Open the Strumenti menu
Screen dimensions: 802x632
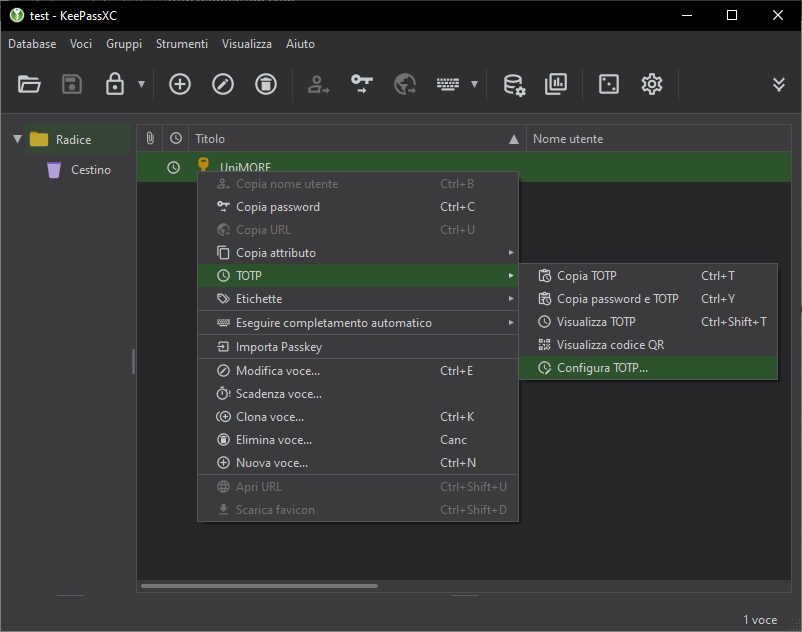(182, 44)
